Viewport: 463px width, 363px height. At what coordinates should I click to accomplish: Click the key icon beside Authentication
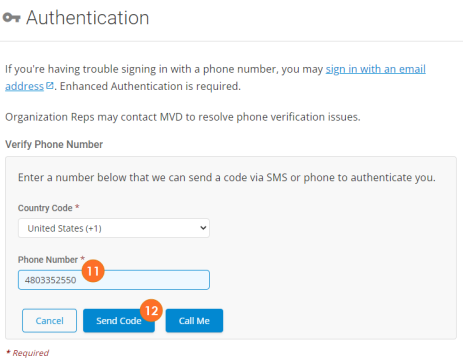(x=12, y=18)
